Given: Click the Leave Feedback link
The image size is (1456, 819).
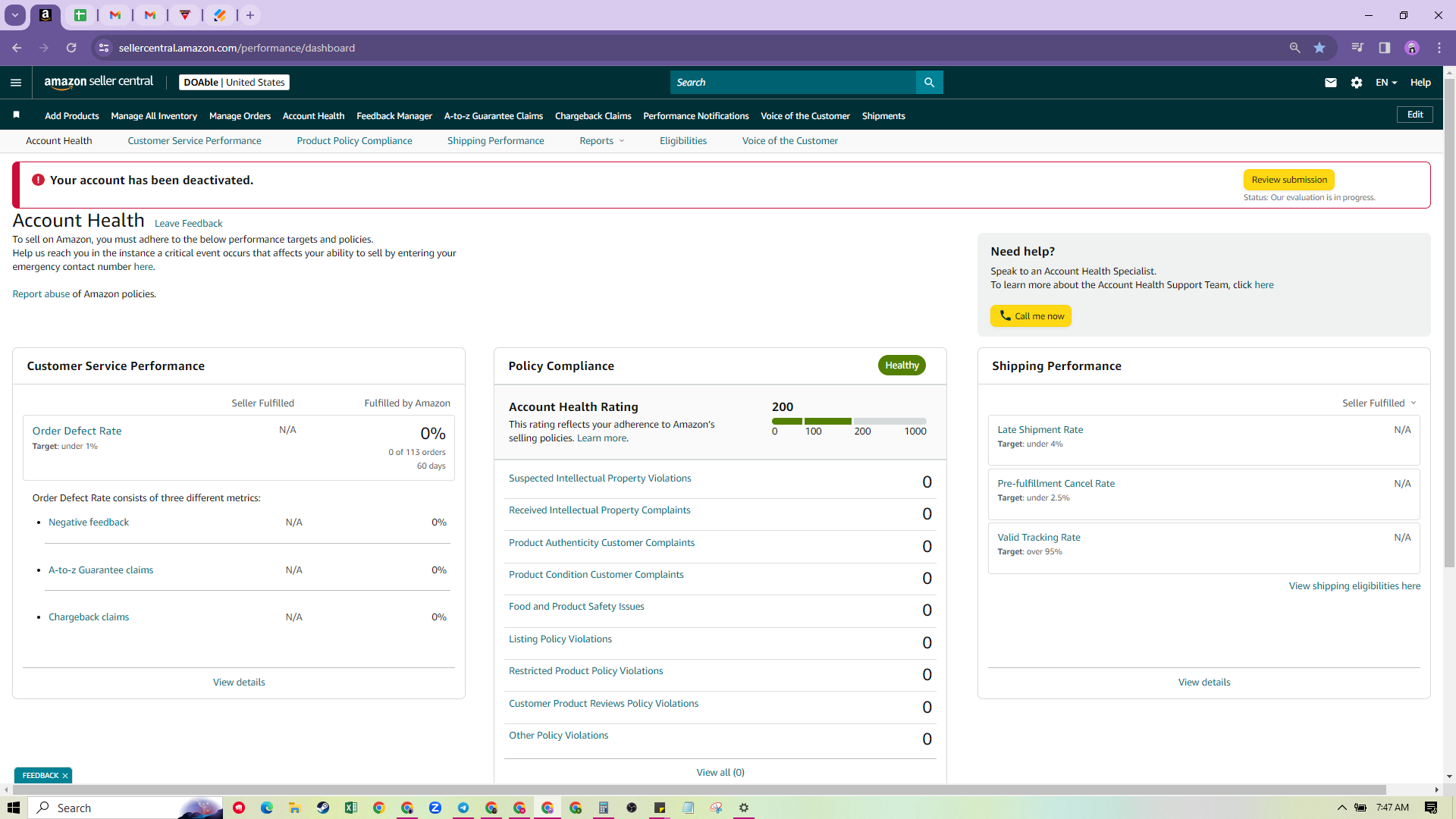Looking at the screenshot, I should 188,224.
